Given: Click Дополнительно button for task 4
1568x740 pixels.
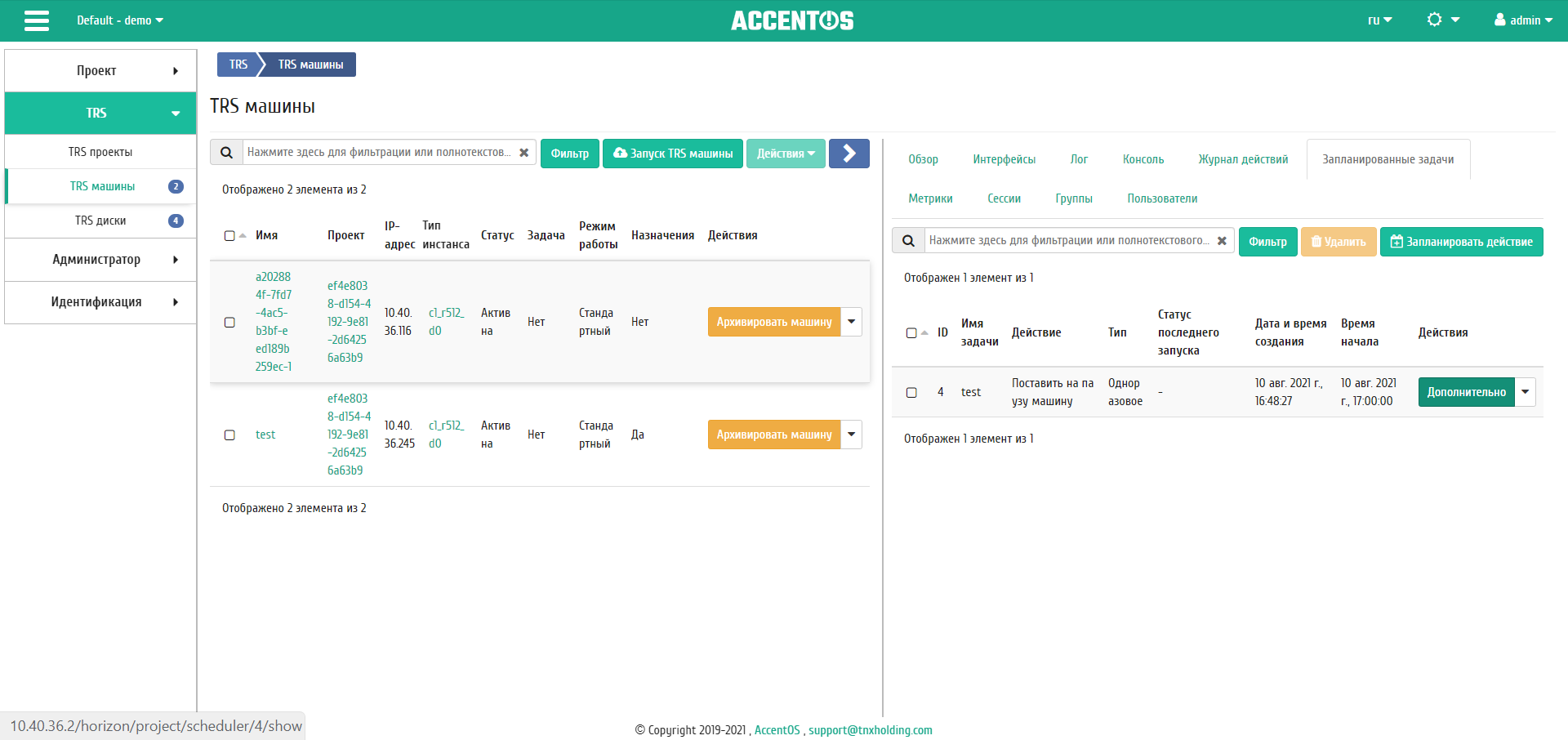Looking at the screenshot, I should coord(1466,392).
